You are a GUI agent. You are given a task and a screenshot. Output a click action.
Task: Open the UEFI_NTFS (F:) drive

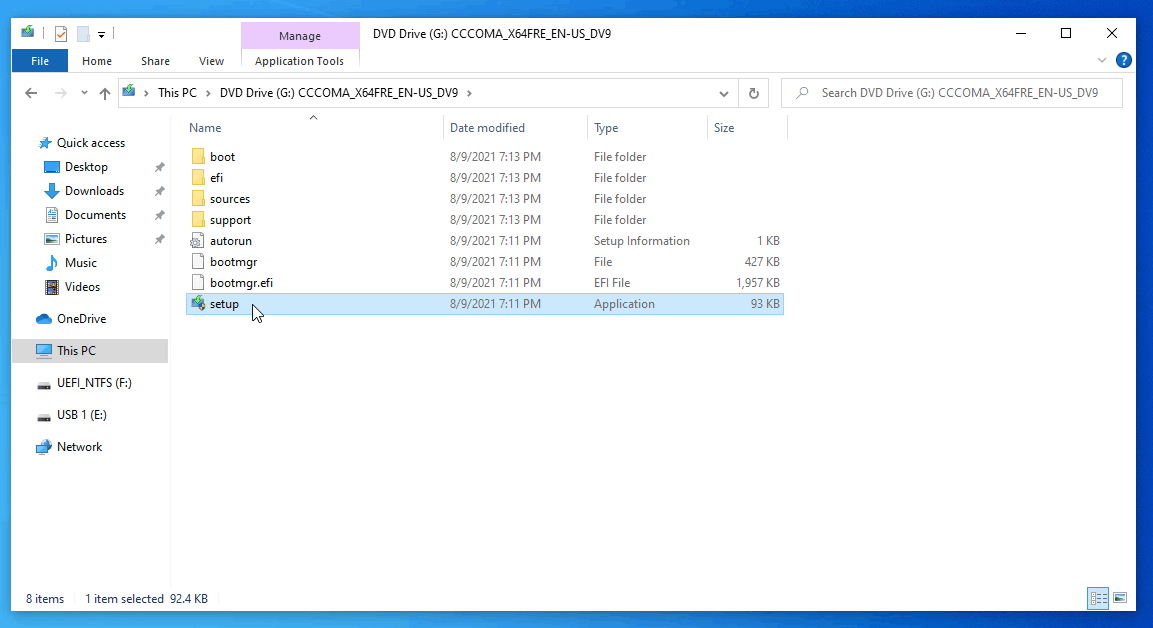click(x=94, y=383)
